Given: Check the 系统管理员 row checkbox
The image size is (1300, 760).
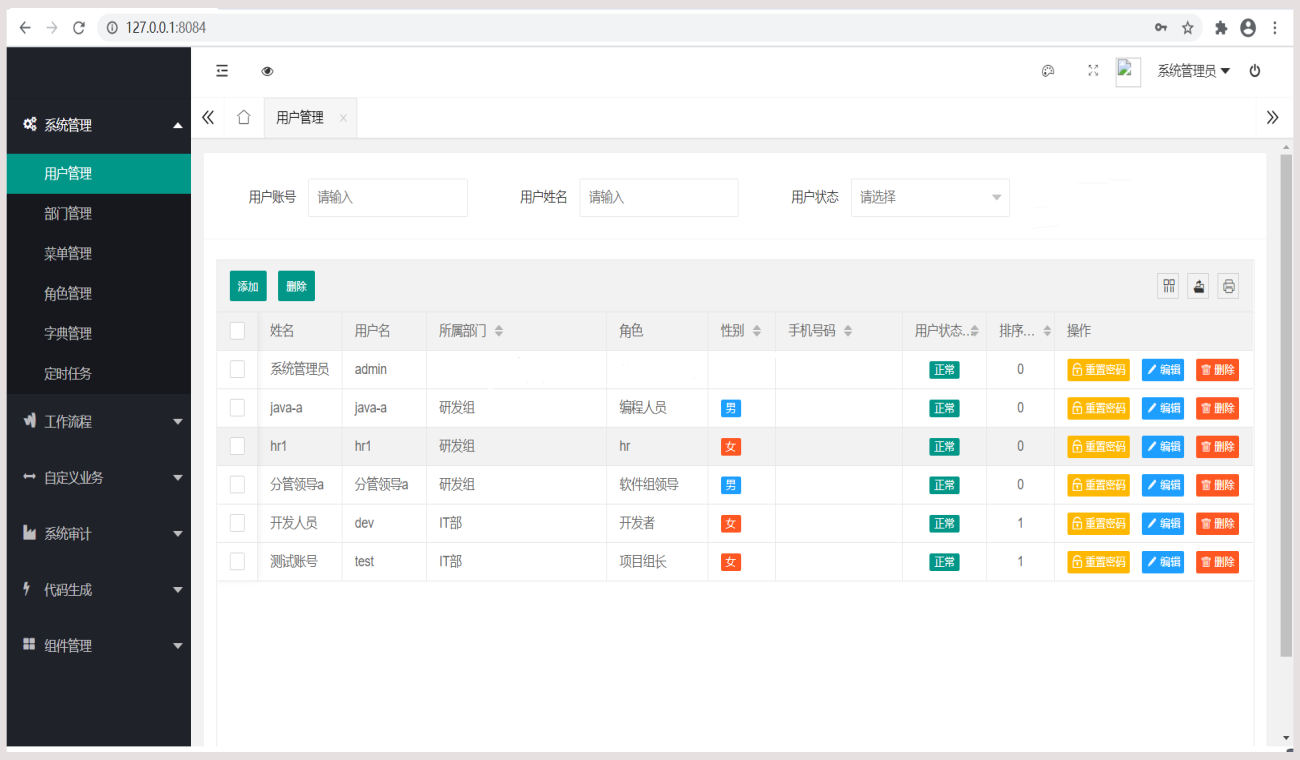Looking at the screenshot, I should (x=237, y=369).
